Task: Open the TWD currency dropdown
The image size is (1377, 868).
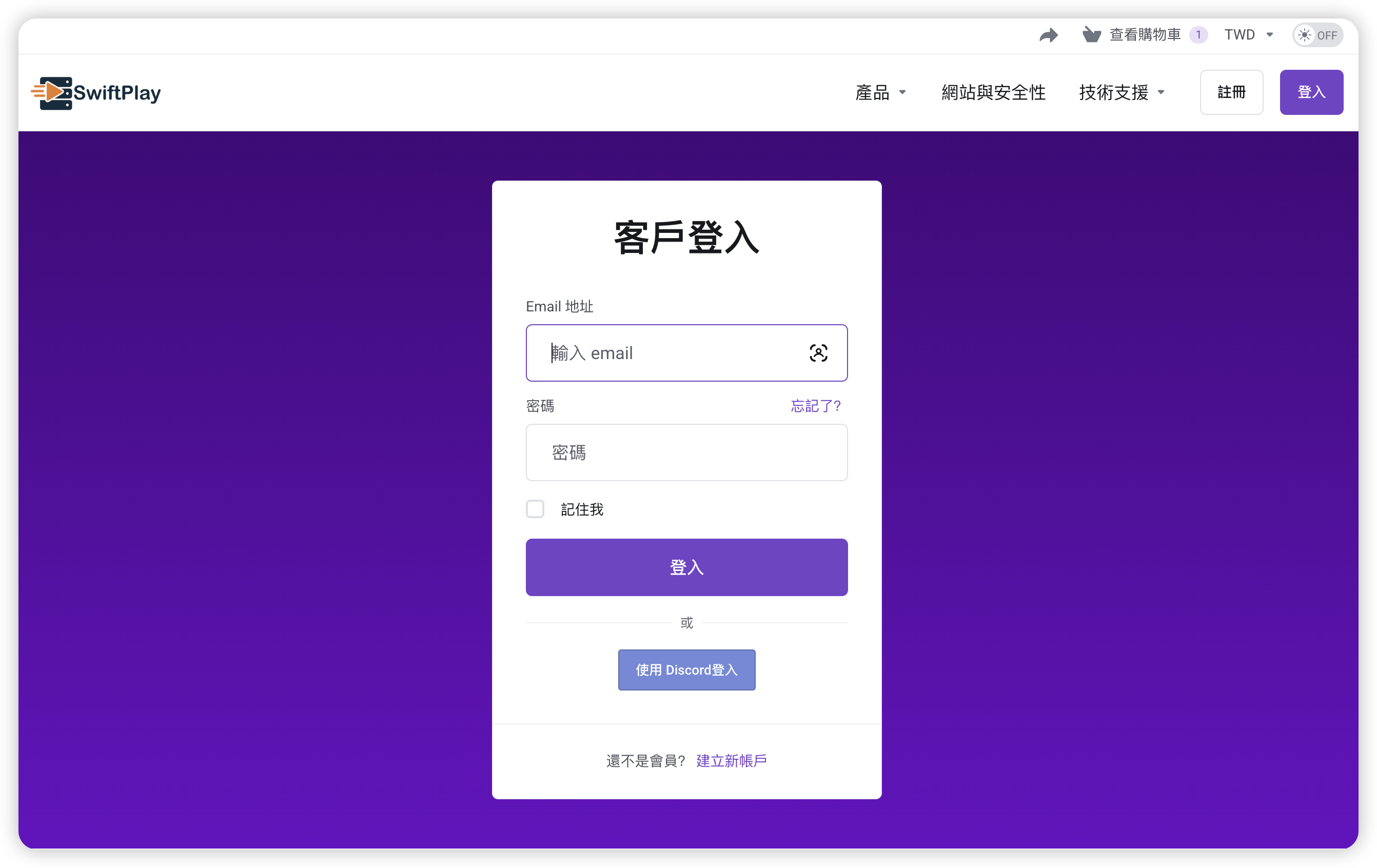Action: pyautogui.click(x=1249, y=35)
